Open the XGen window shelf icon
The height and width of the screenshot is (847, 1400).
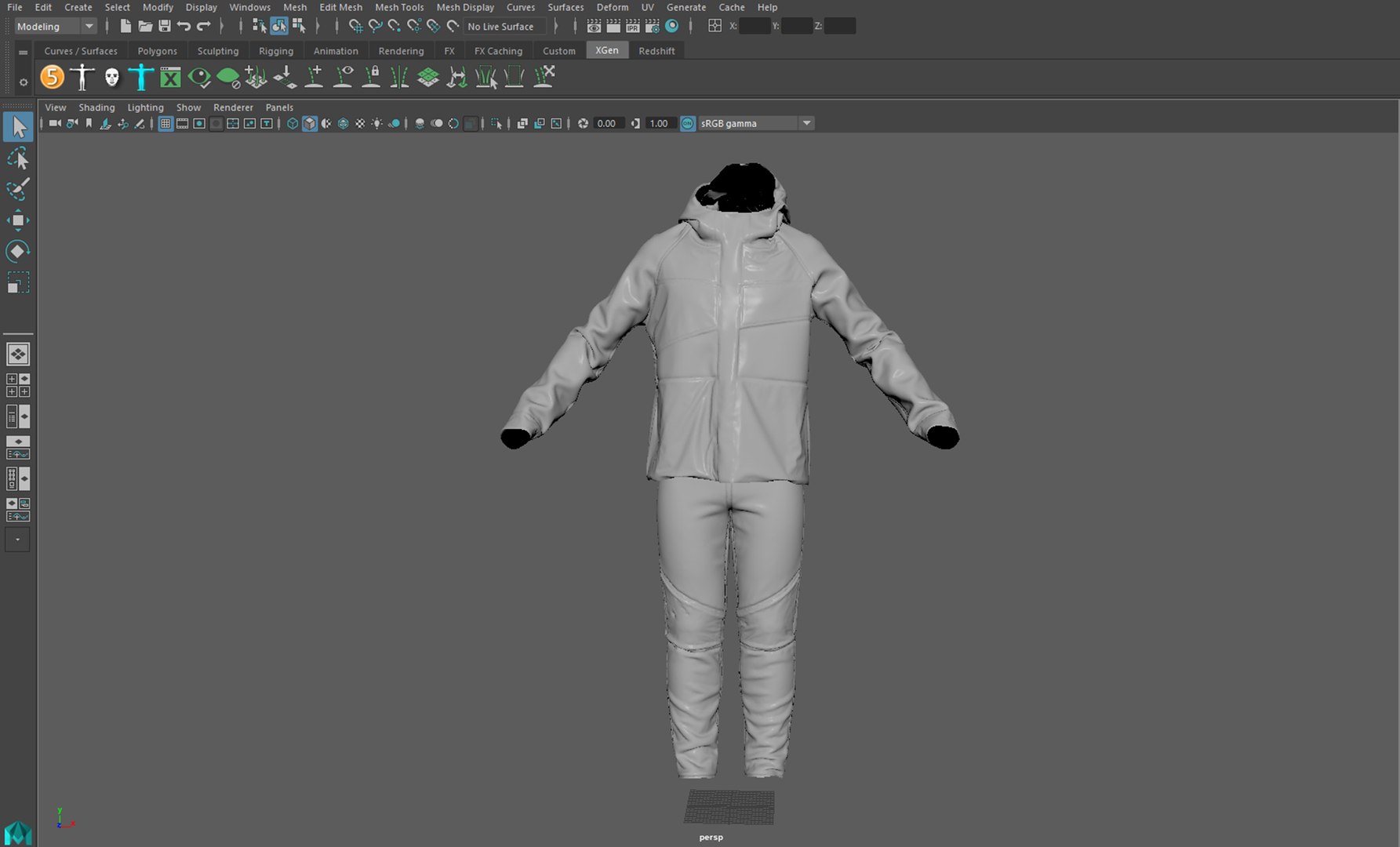[x=170, y=77]
